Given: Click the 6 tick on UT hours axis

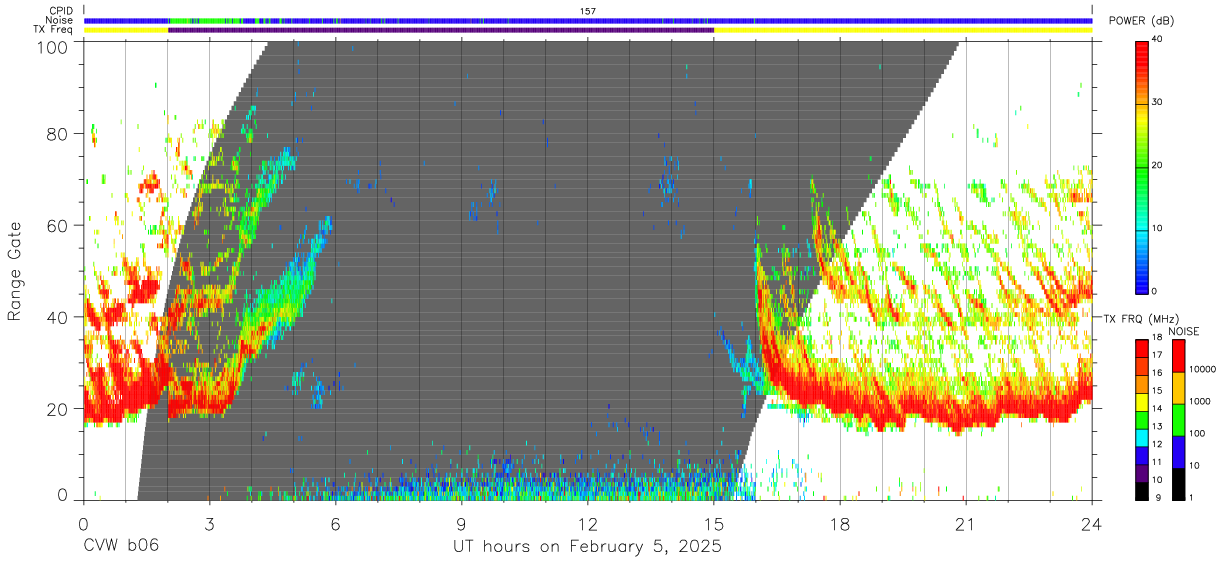Looking at the screenshot, I should [x=335, y=523].
